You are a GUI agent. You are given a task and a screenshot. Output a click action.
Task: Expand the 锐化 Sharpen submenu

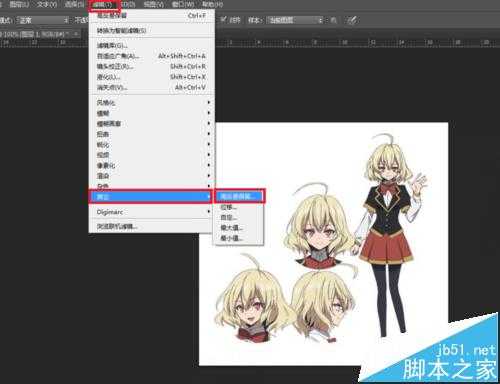[152, 145]
